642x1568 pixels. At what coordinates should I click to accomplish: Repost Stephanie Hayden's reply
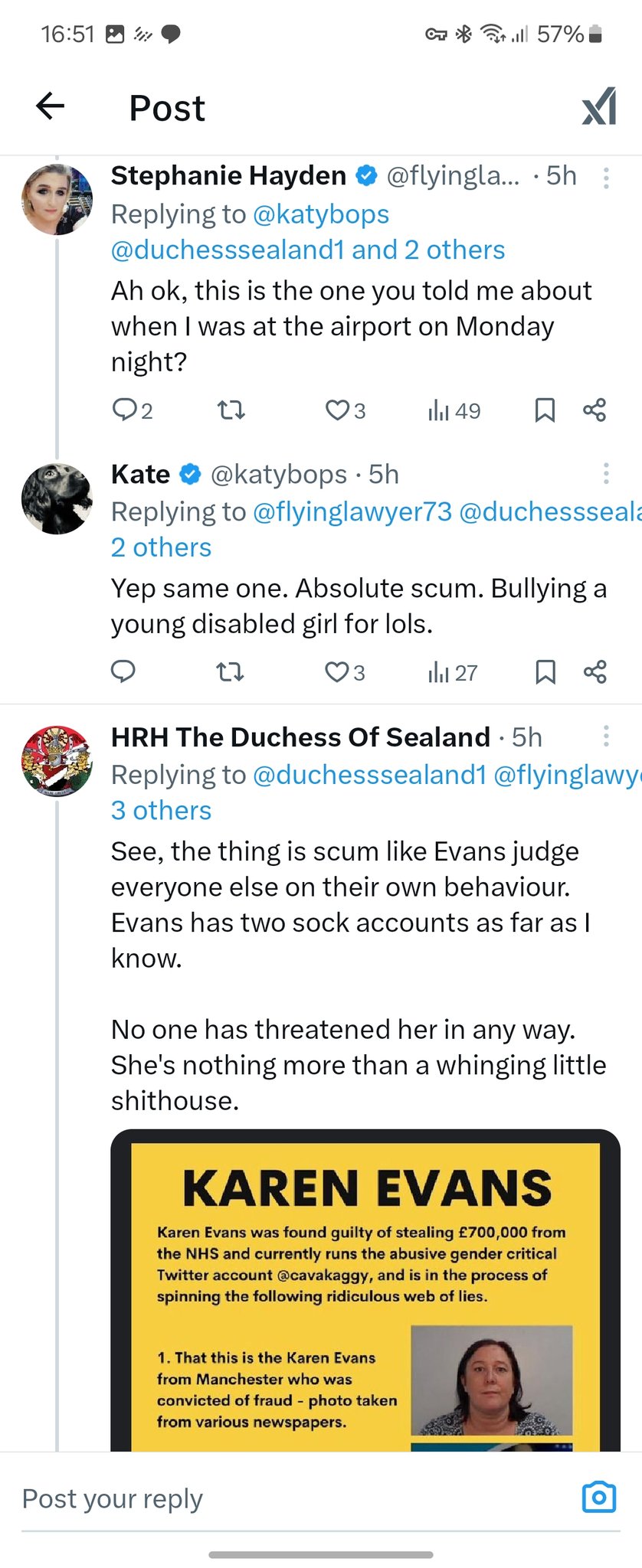click(231, 410)
